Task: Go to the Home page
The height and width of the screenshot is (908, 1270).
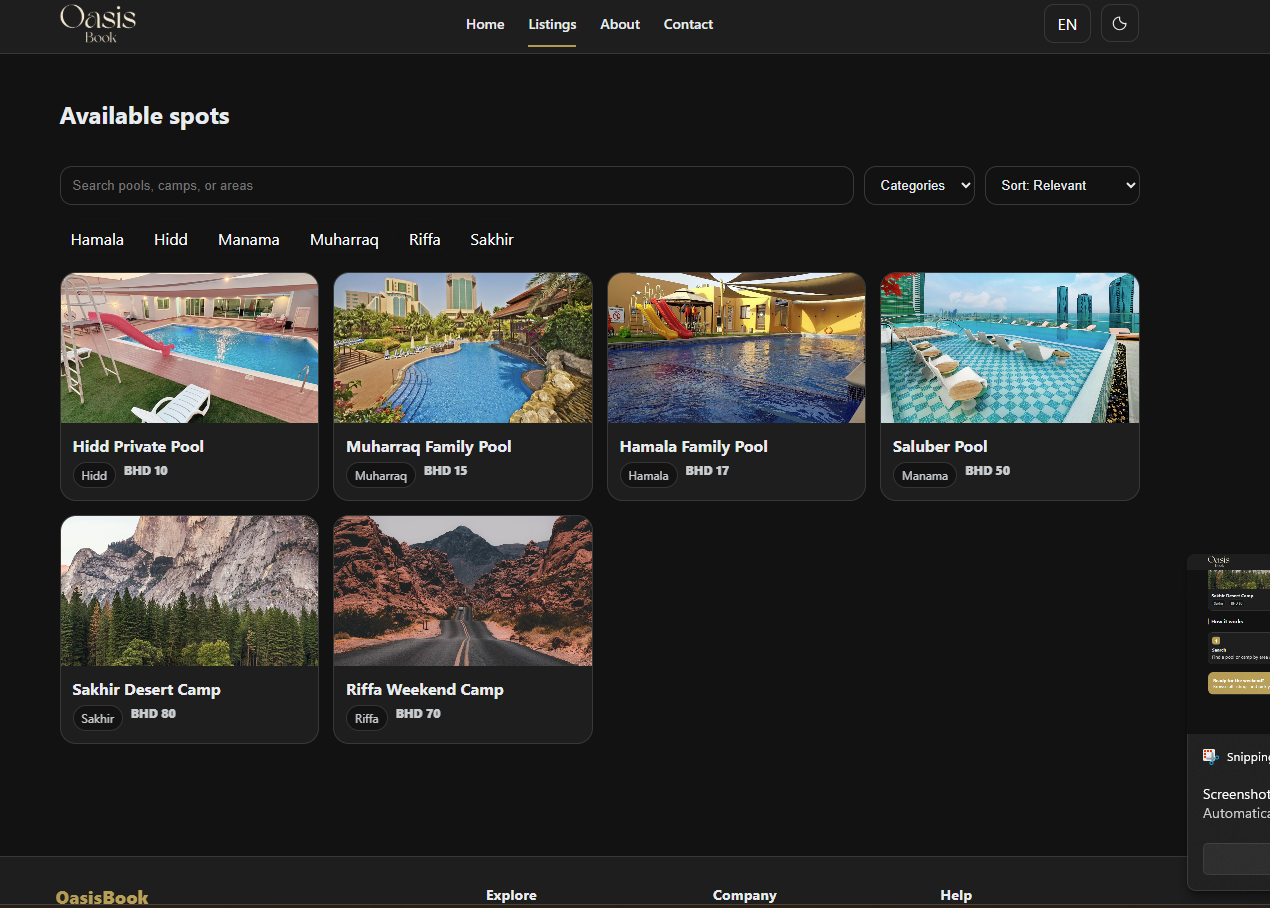Action: [485, 24]
